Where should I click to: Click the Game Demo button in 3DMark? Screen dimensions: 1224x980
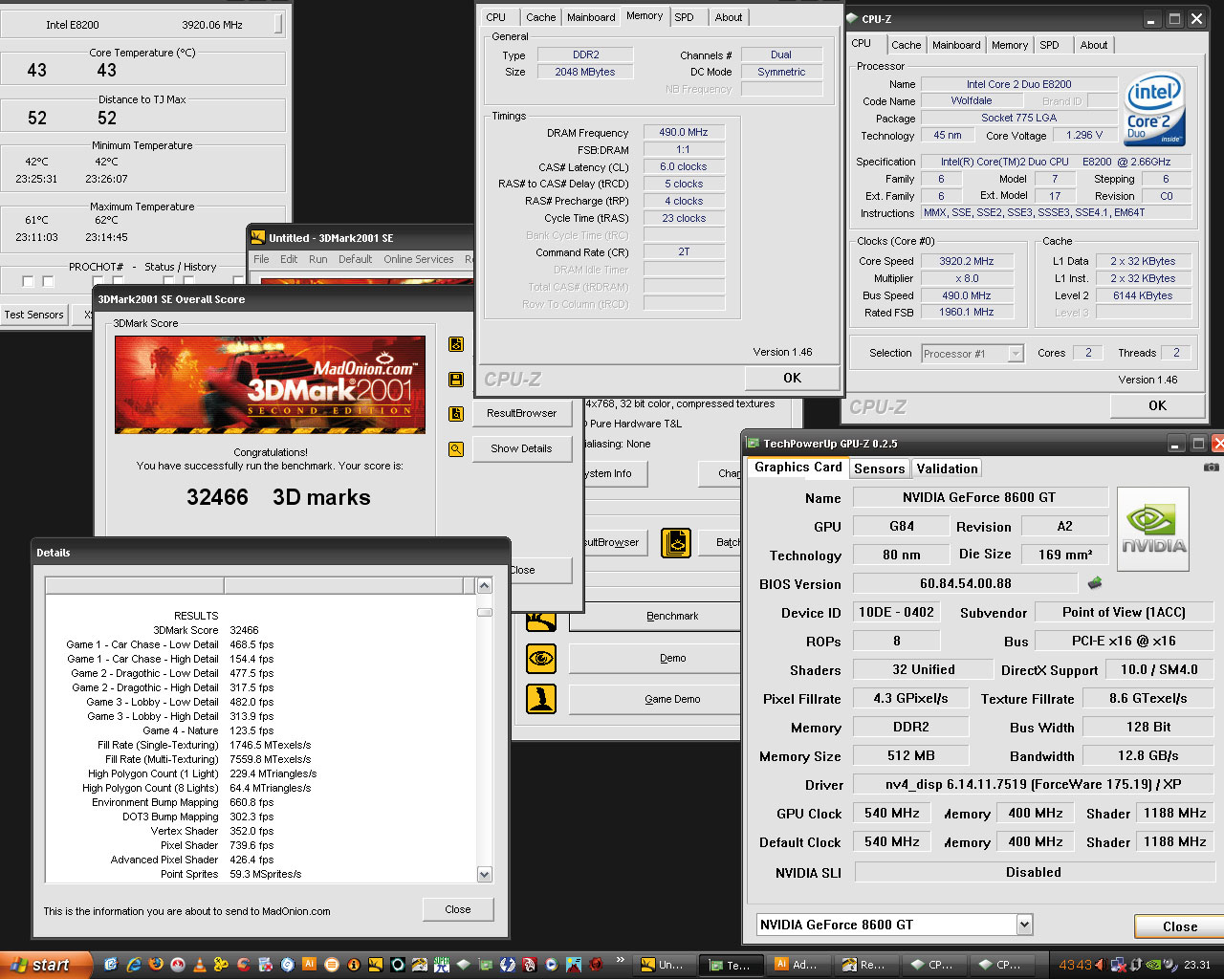click(x=654, y=699)
